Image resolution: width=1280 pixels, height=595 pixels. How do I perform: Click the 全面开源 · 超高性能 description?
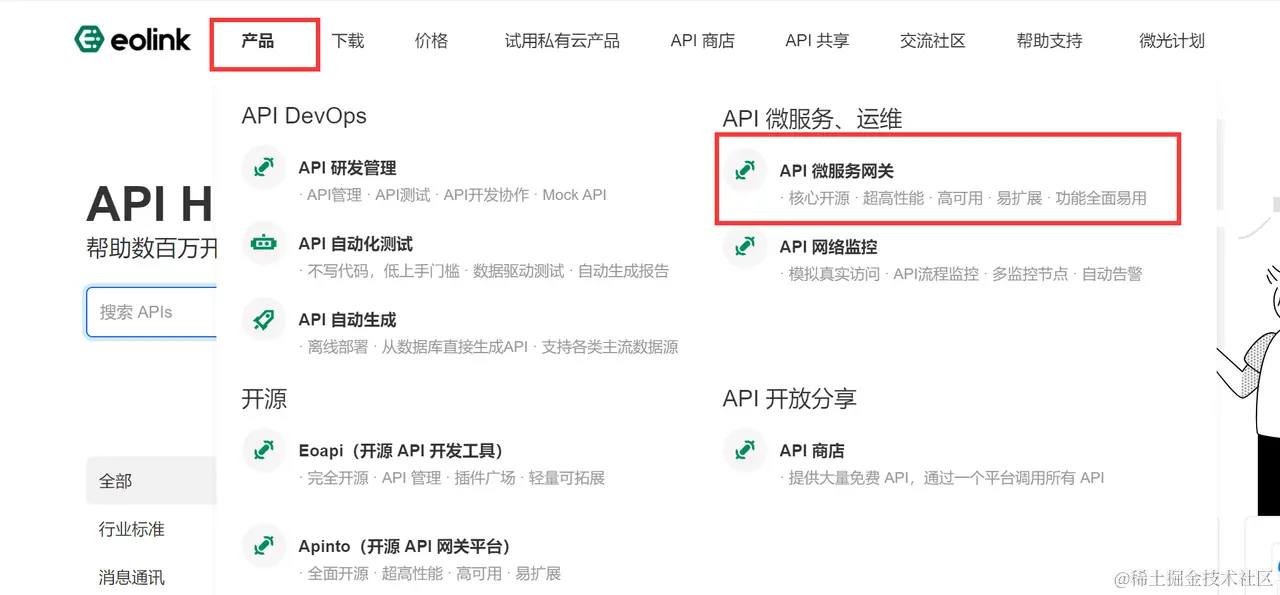point(430,574)
